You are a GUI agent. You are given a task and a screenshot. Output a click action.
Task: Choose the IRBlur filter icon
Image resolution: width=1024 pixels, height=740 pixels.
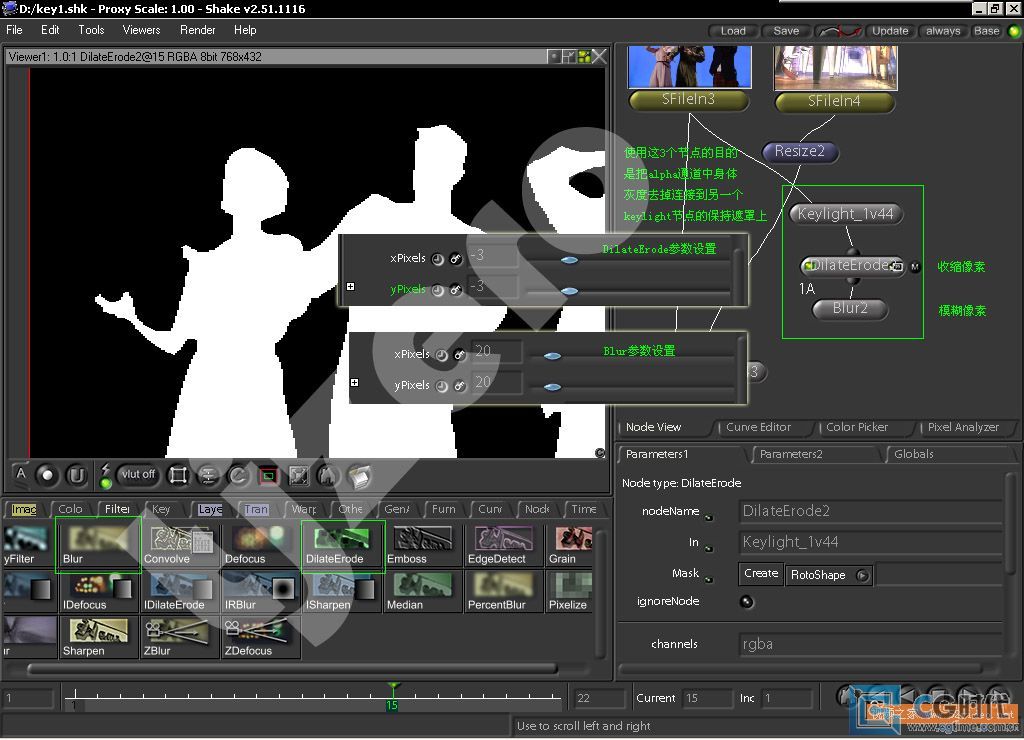[x=261, y=591]
